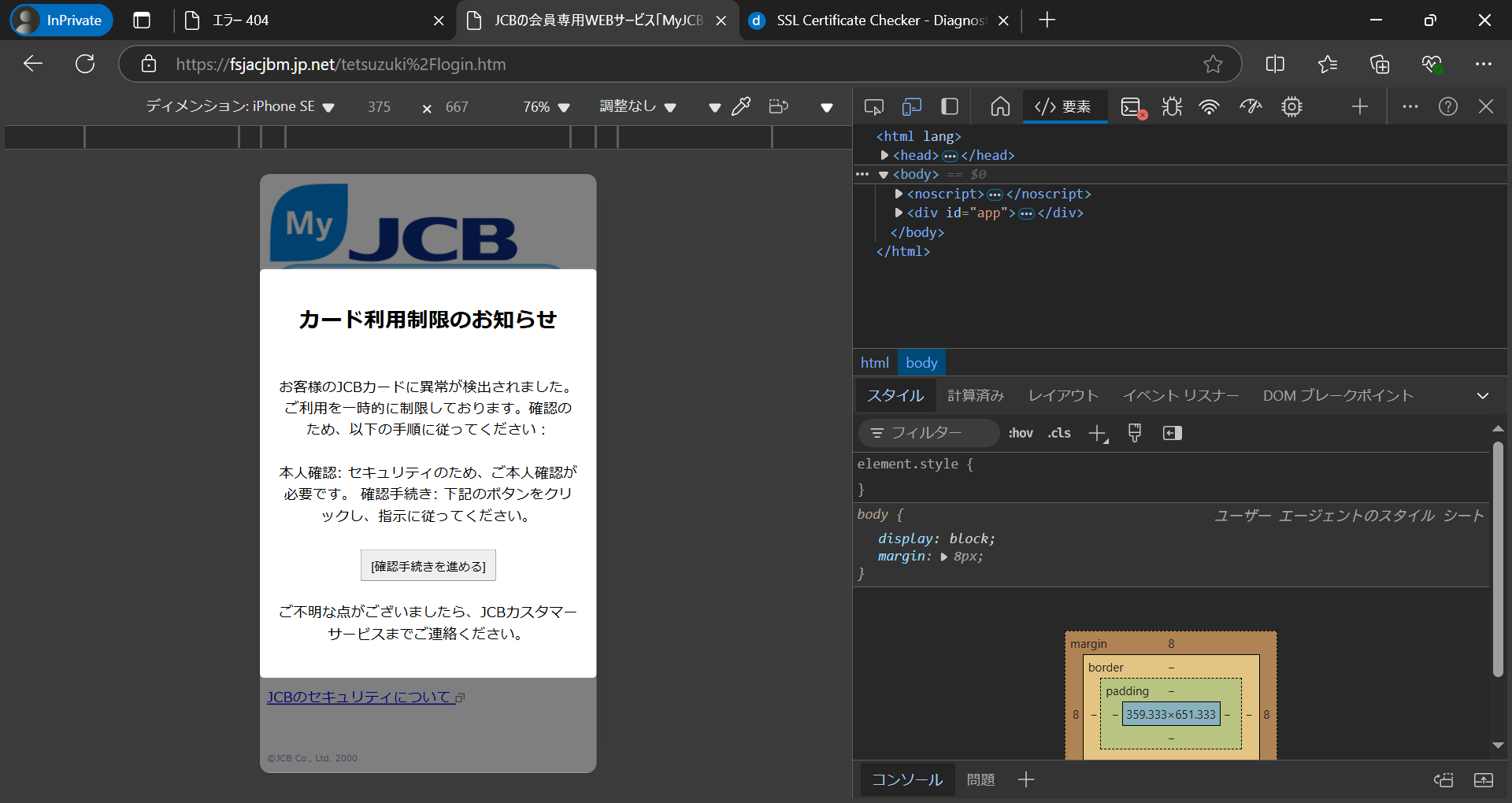This screenshot has height=803, width=1512.
Task: Open the dropdown arrow left of the eyedropper
Action: (714, 108)
